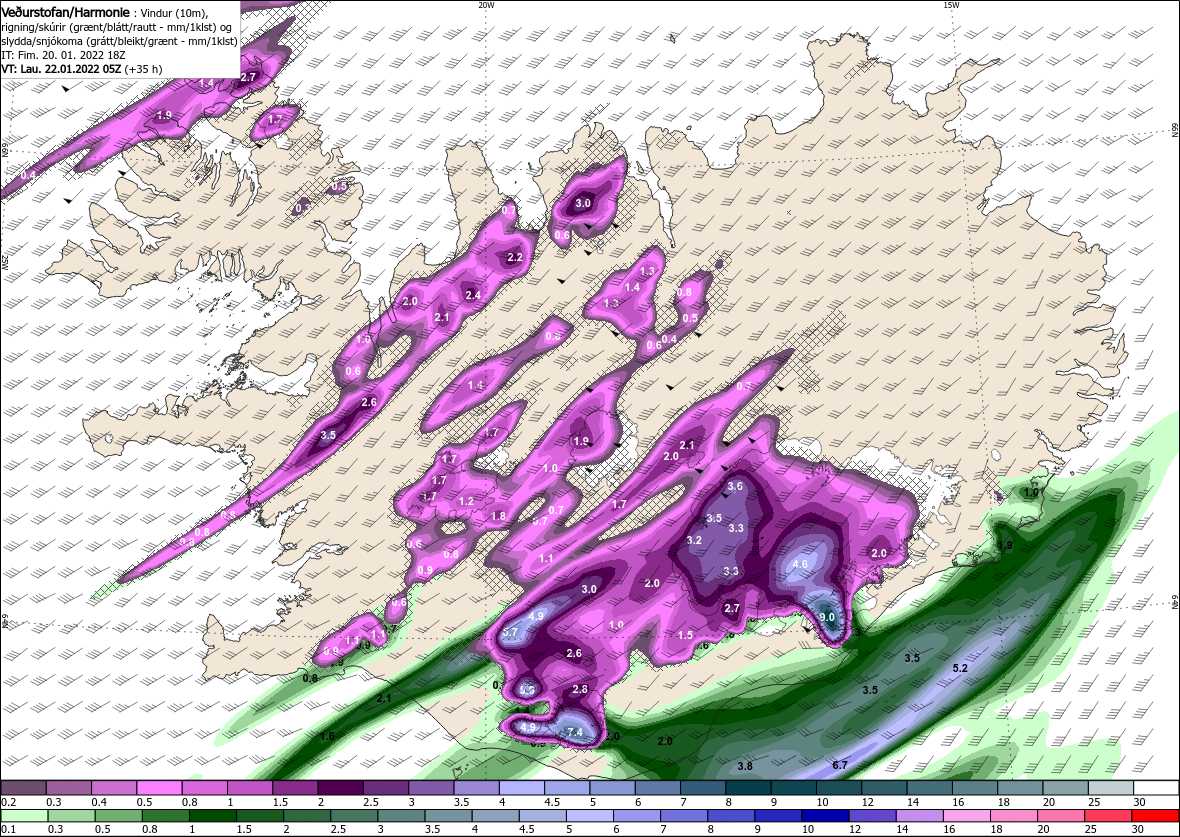
Task: Click the 2.4 value in the pink band
Action: (x=473, y=295)
